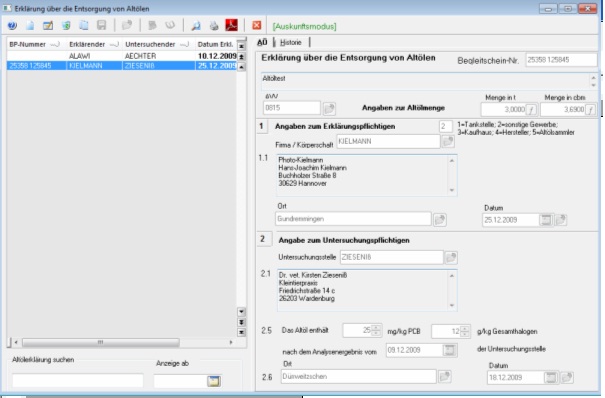
Task: Switch to the Historie tab
Action: pos(291,42)
